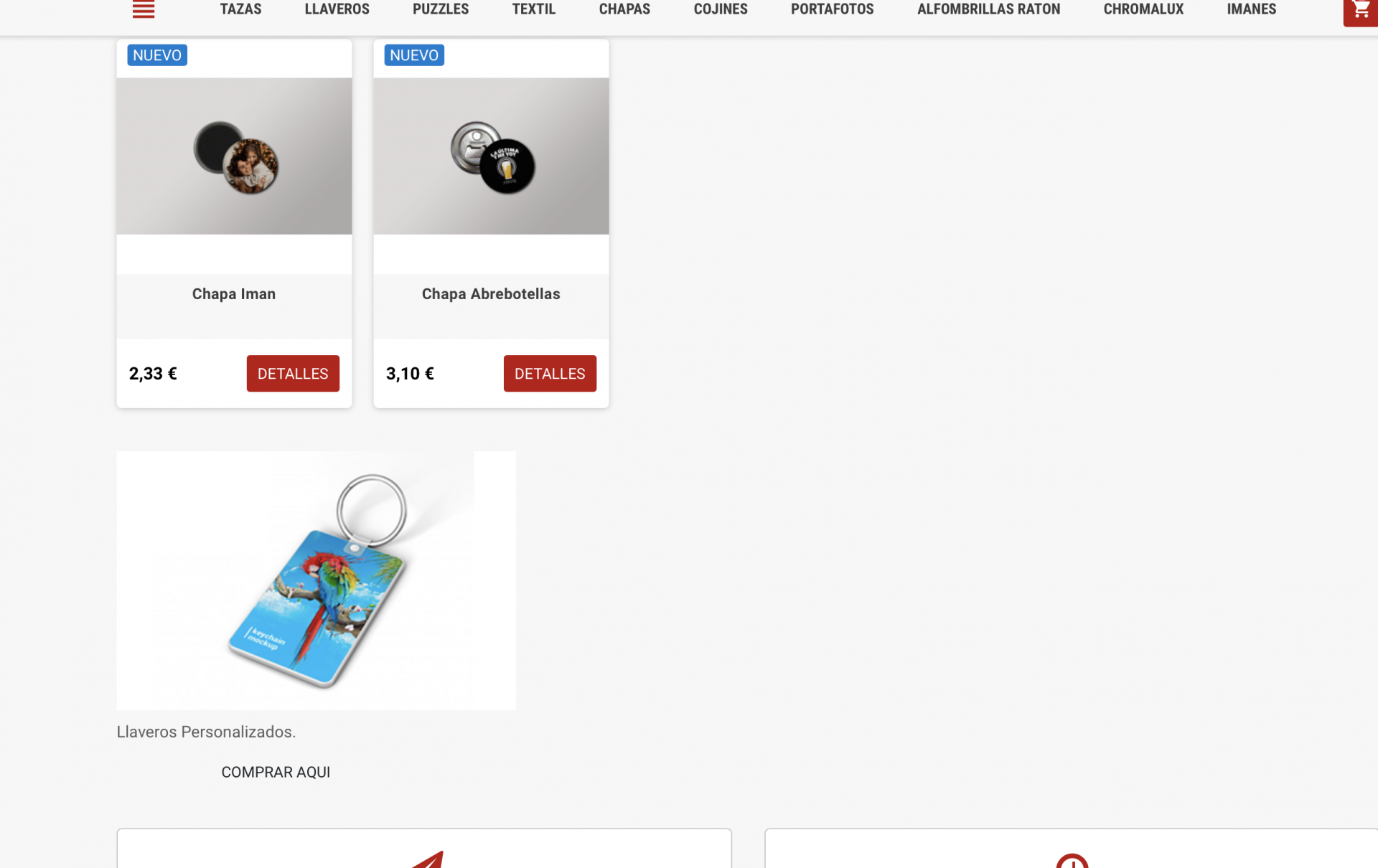Click DETALLES for Chapa Abrebotellas
This screenshot has width=1378, height=868.
(x=550, y=374)
